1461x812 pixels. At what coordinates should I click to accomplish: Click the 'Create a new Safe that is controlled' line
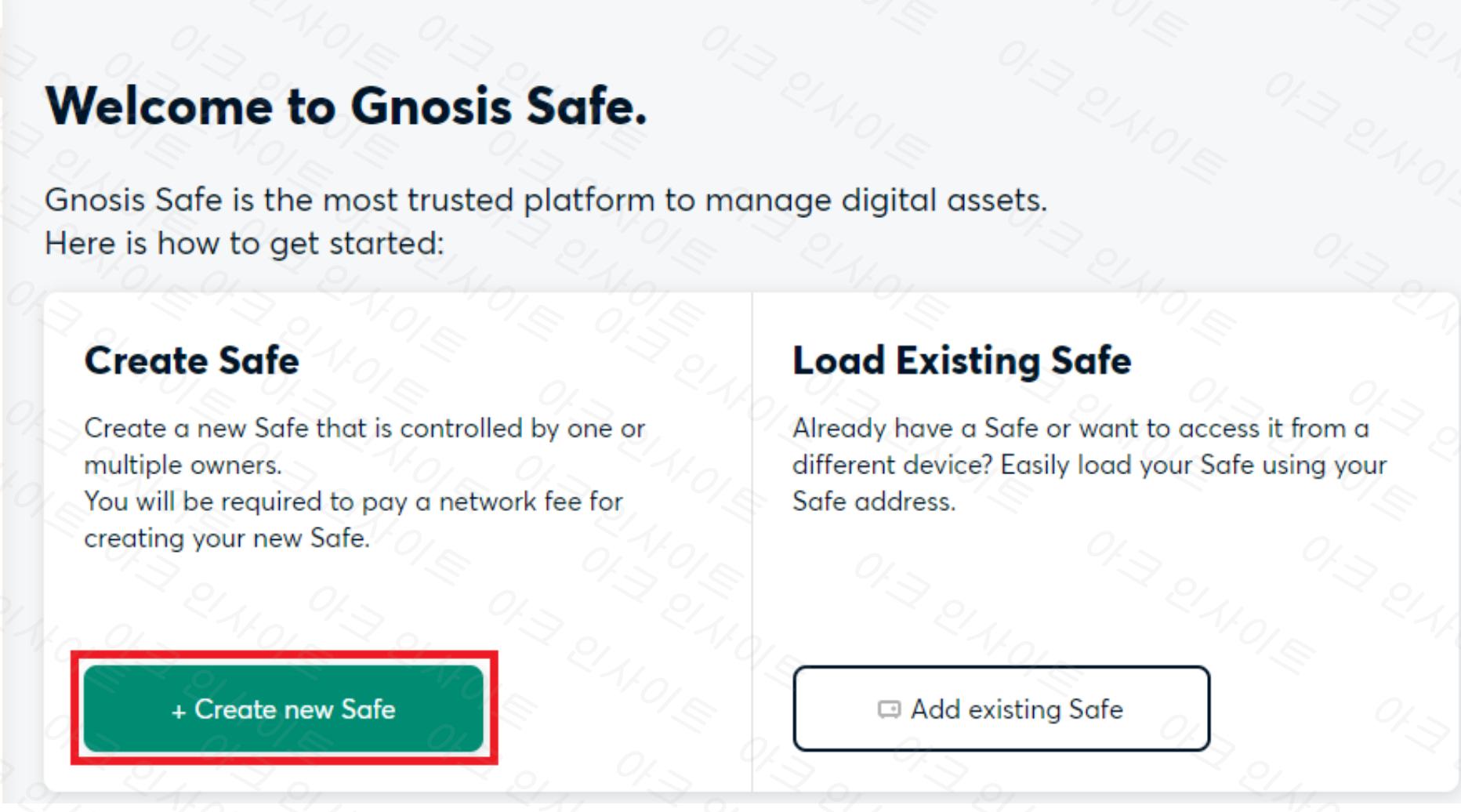pyautogui.click(x=364, y=428)
